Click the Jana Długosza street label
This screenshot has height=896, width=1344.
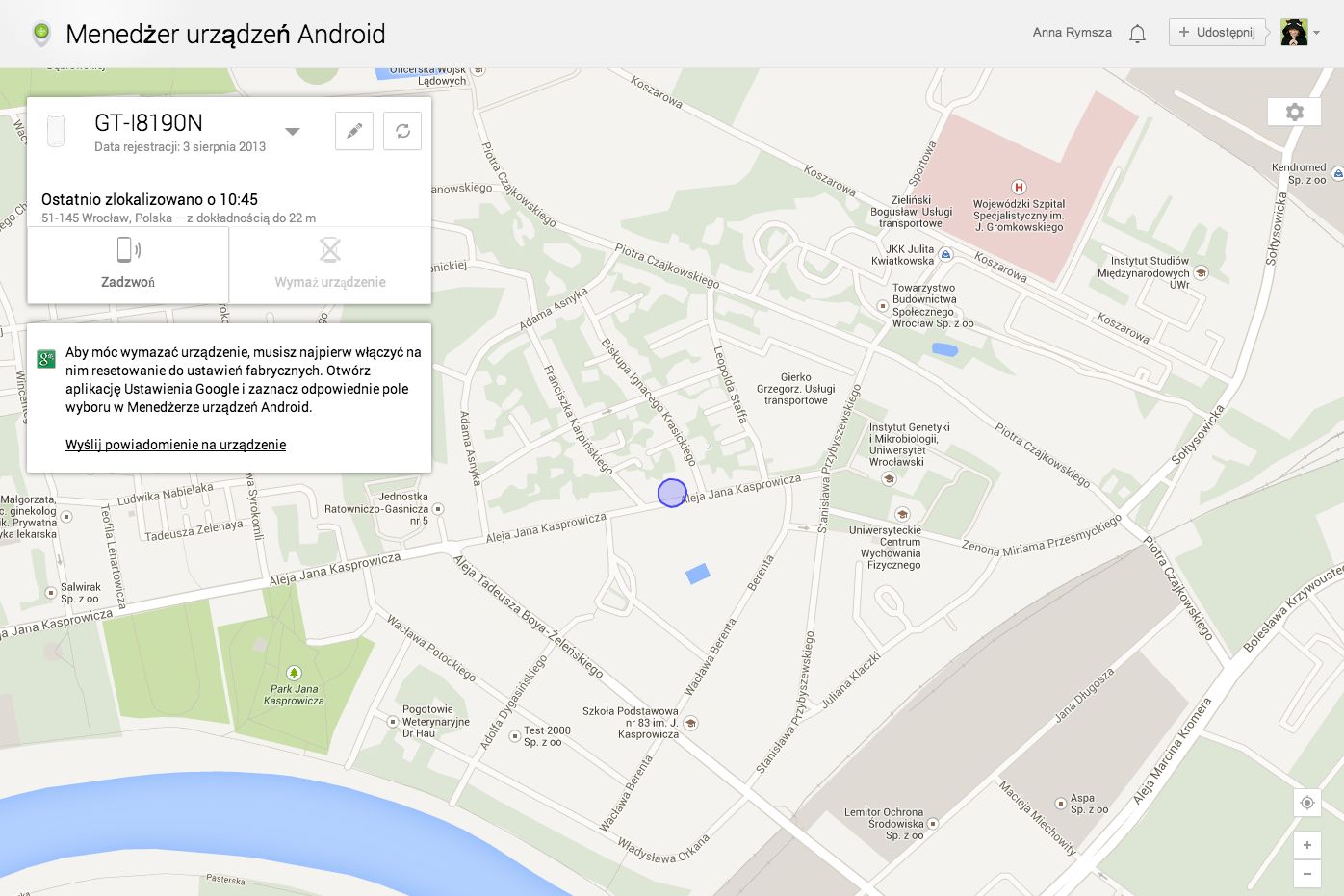(1084, 695)
